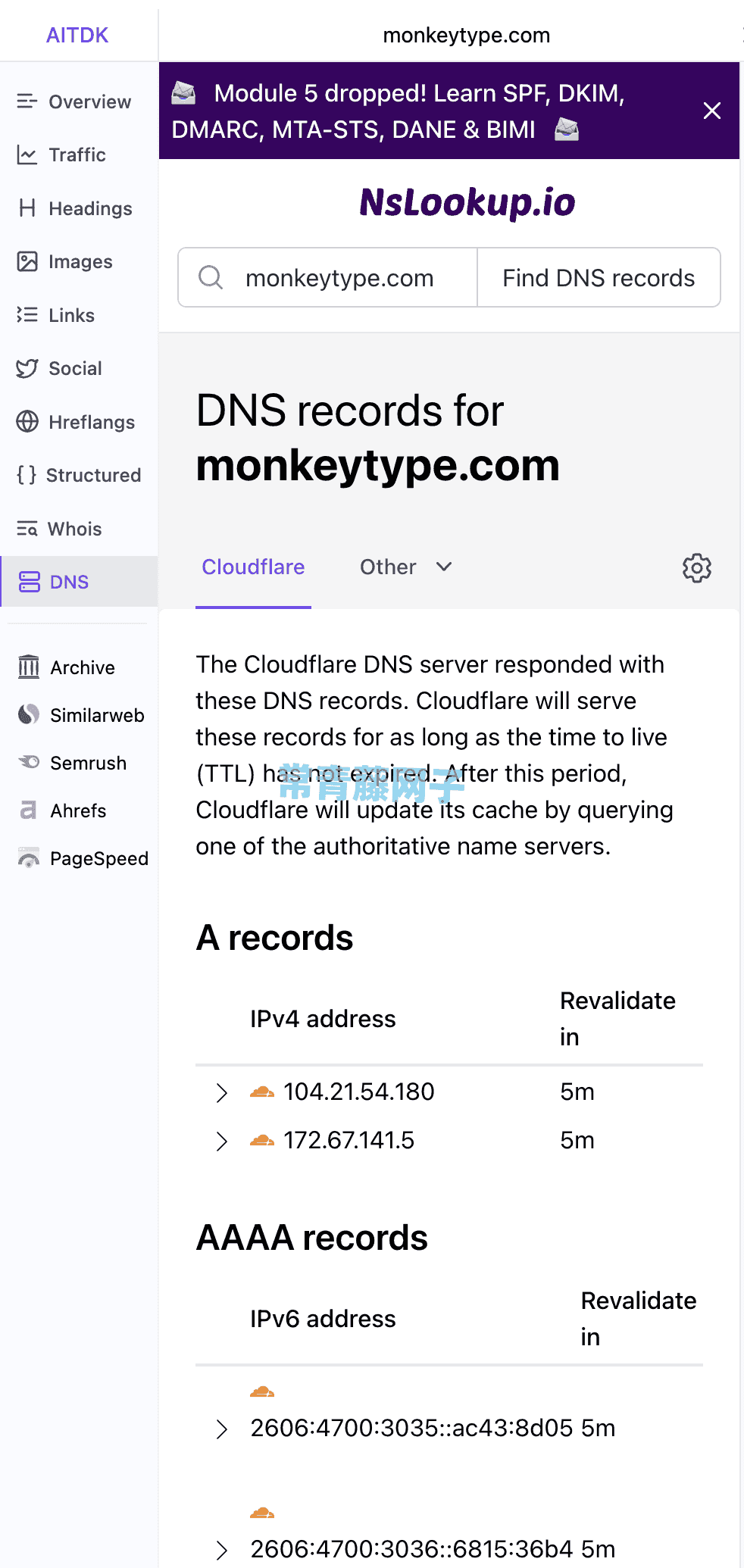Select the Images icon in sidebar
Viewport: 744px width, 1568px height.
click(27, 261)
